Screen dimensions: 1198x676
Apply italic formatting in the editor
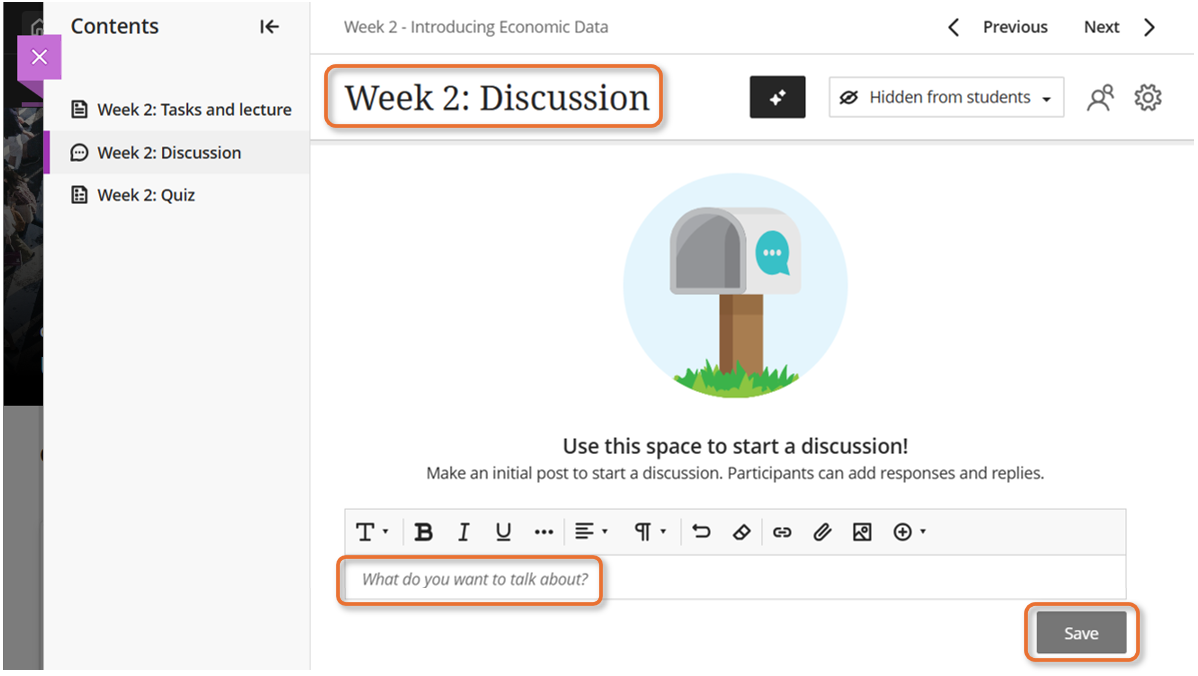463,532
